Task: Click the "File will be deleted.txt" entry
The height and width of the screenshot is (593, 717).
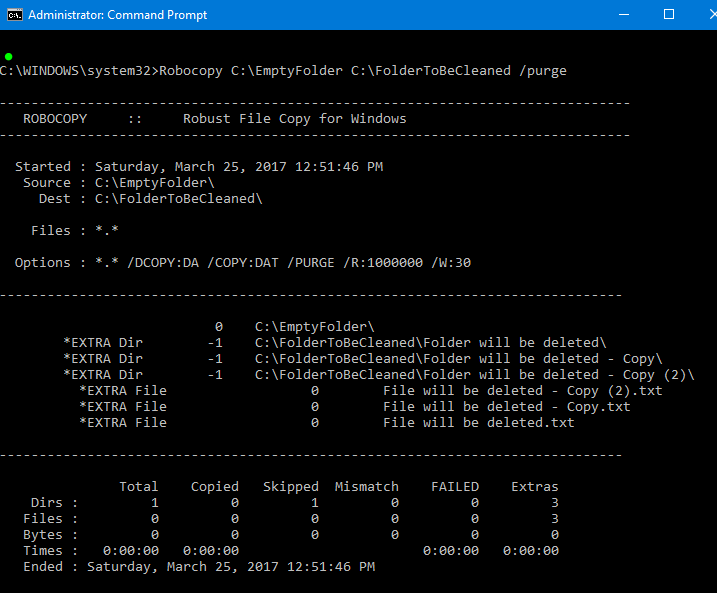Action: pyautogui.click(x=478, y=423)
